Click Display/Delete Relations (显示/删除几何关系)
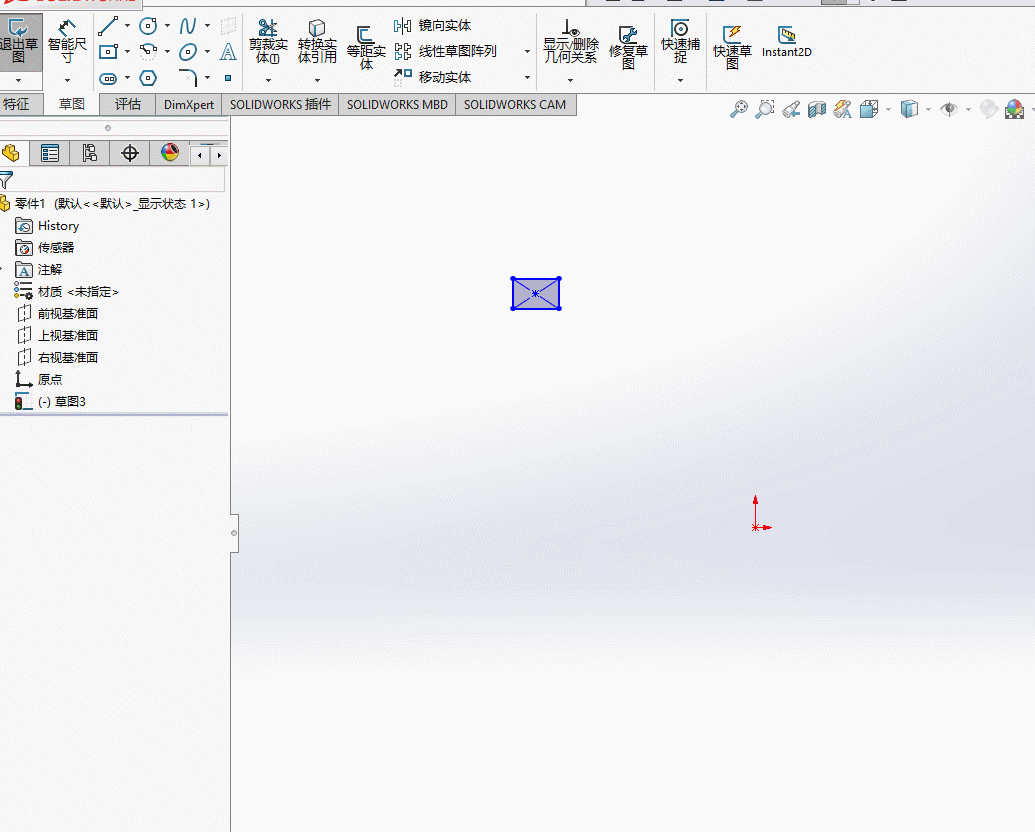 point(570,42)
